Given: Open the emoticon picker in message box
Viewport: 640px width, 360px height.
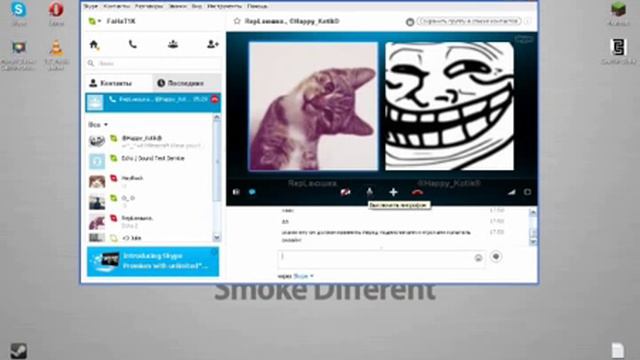Looking at the screenshot, I should [478, 258].
